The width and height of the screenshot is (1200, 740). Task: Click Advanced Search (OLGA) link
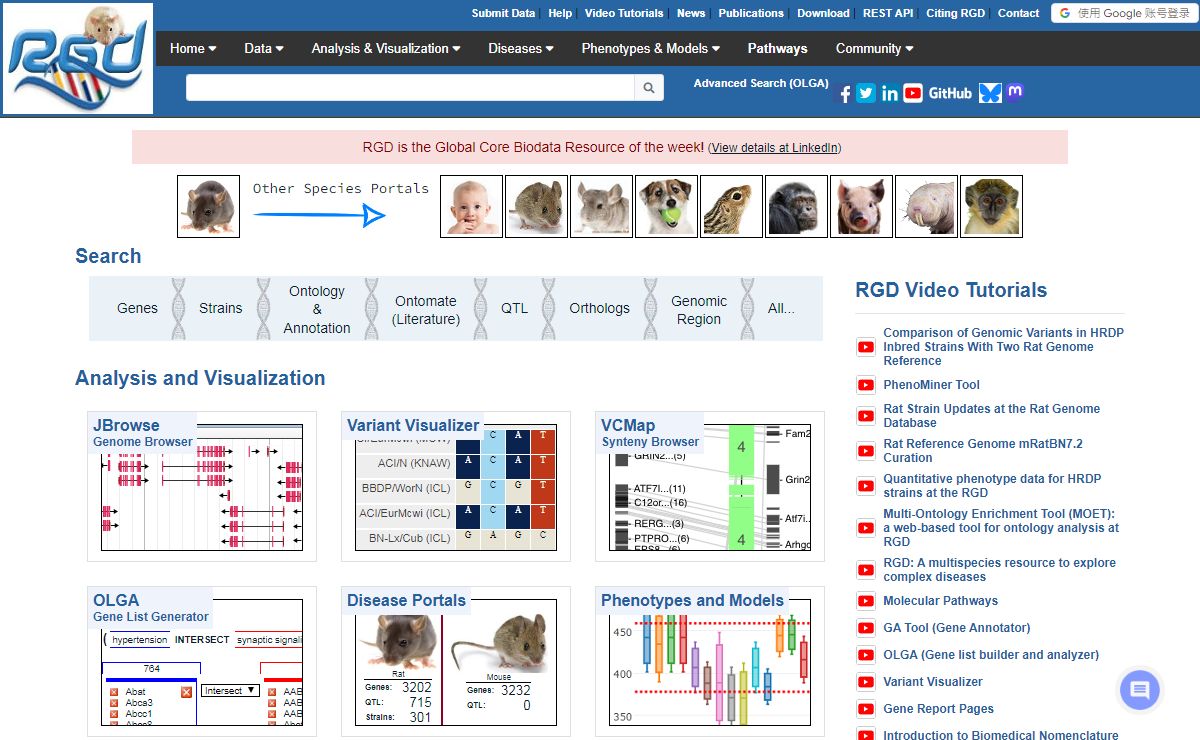[761, 83]
